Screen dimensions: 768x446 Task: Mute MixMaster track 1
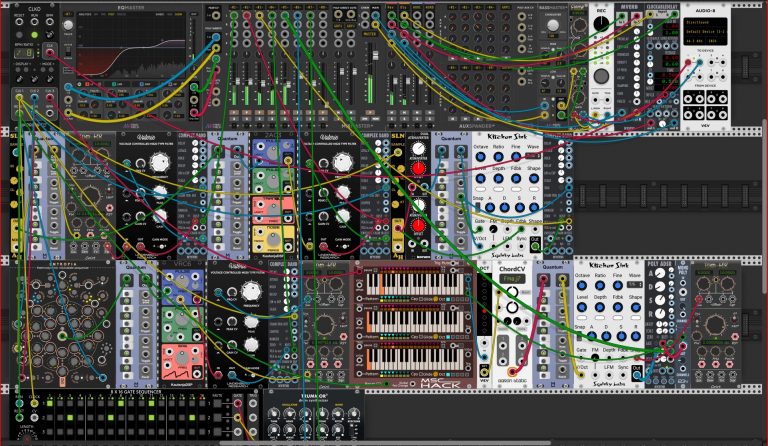[x=234, y=112]
